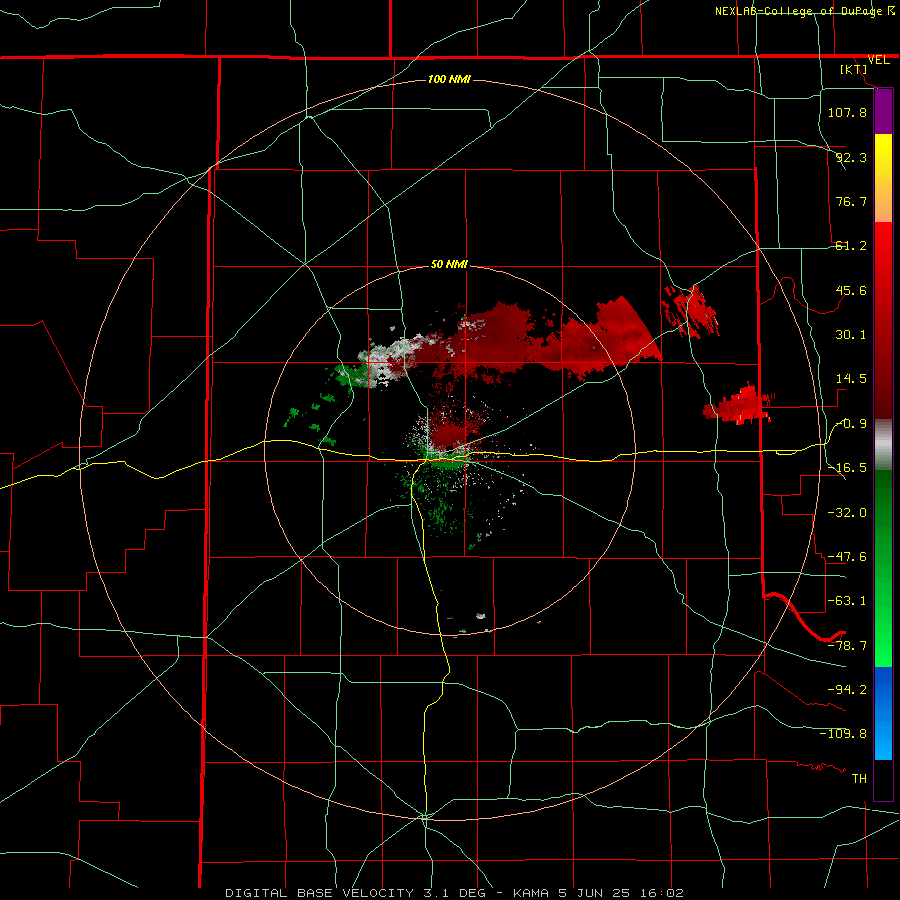Click the -63.1 velocity scale value
This screenshot has width=900, height=900.
click(x=847, y=601)
